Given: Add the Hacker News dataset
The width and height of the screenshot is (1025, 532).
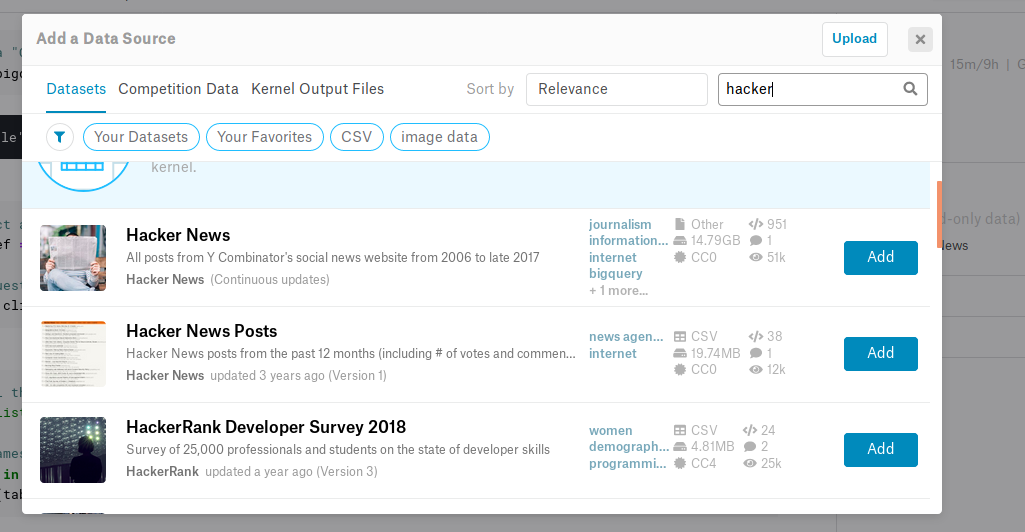Looking at the screenshot, I should click(881, 258).
